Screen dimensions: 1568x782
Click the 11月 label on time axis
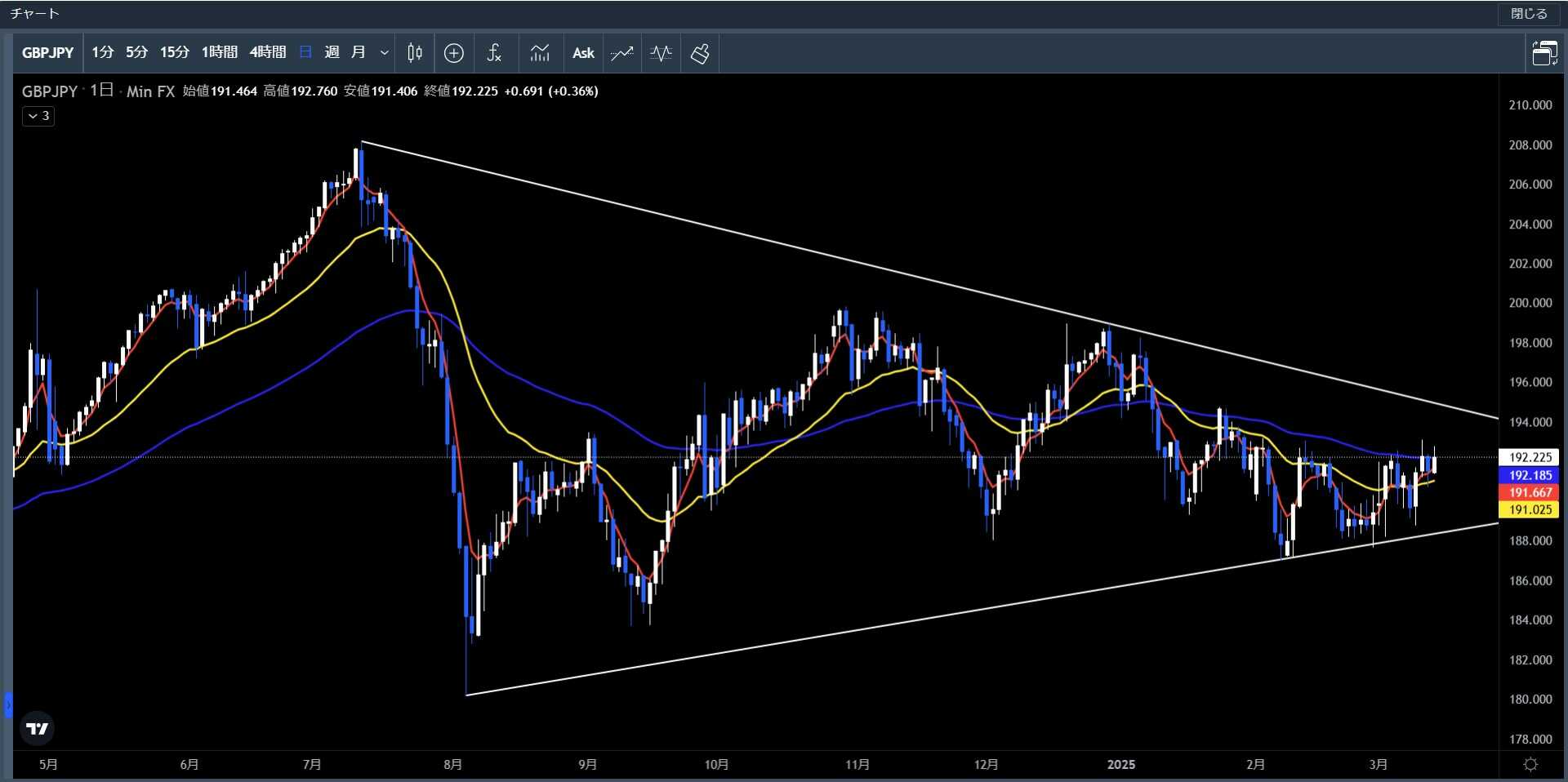pyautogui.click(x=857, y=765)
